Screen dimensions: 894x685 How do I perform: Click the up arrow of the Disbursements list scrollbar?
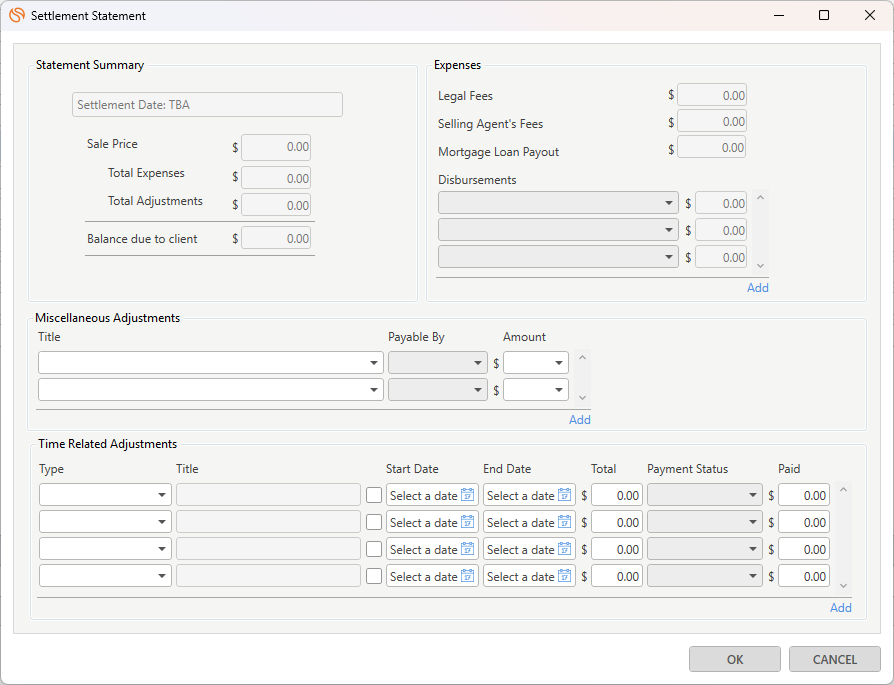pos(760,197)
